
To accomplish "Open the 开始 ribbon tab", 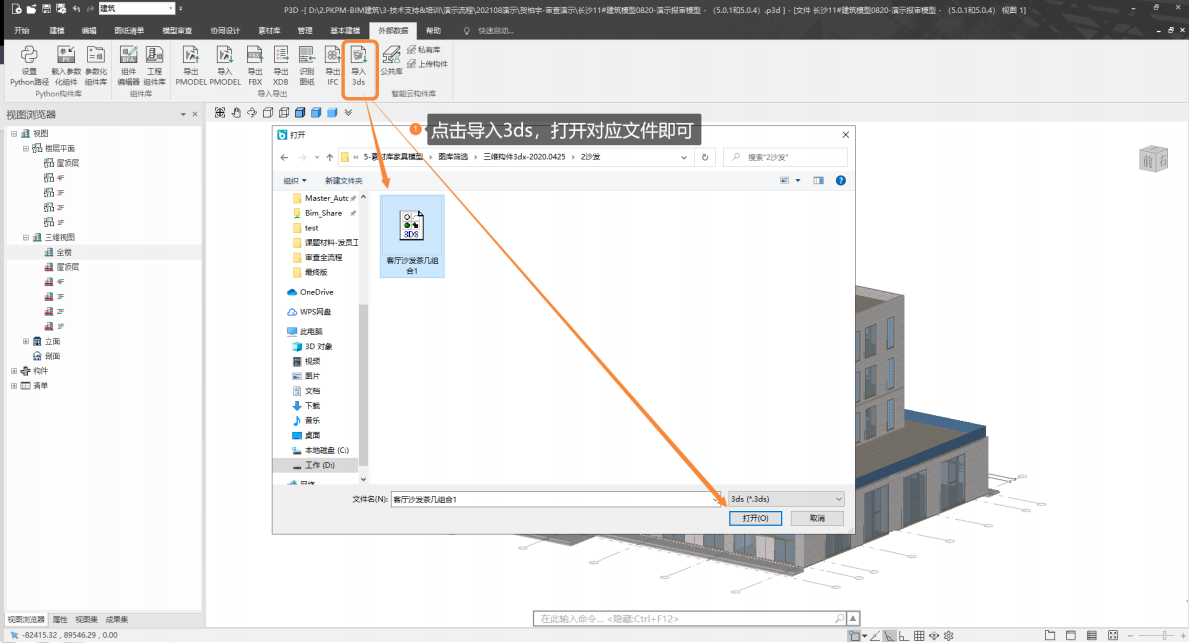I will coord(22,30).
